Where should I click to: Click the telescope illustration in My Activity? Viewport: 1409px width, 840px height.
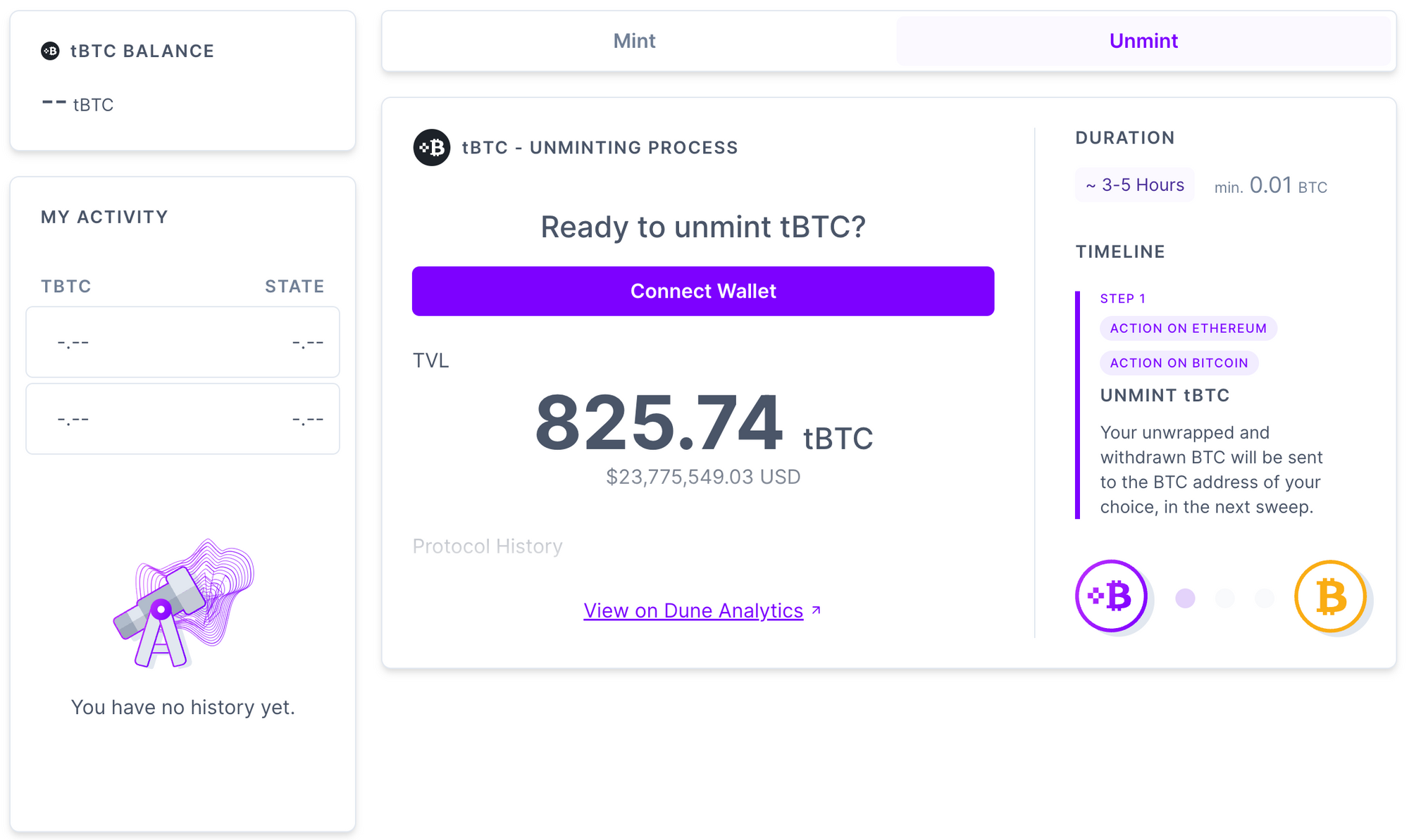coord(182,603)
